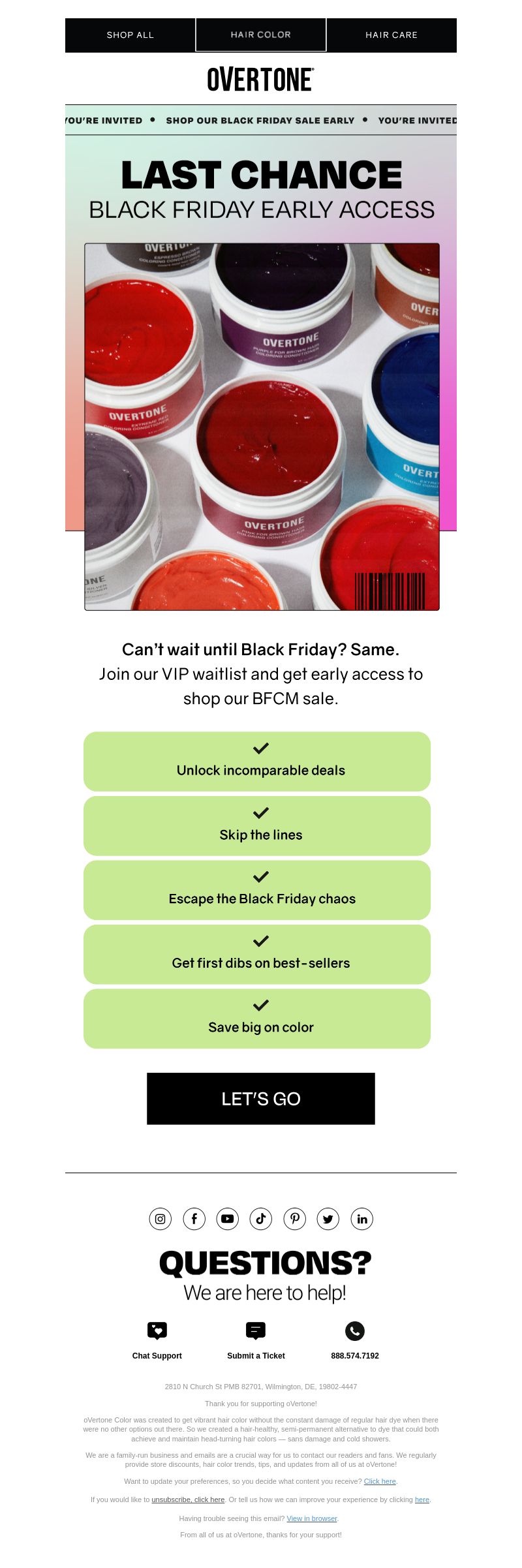Click the preferences Click here link
The image size is (522, 1568).
point(380,1481)
